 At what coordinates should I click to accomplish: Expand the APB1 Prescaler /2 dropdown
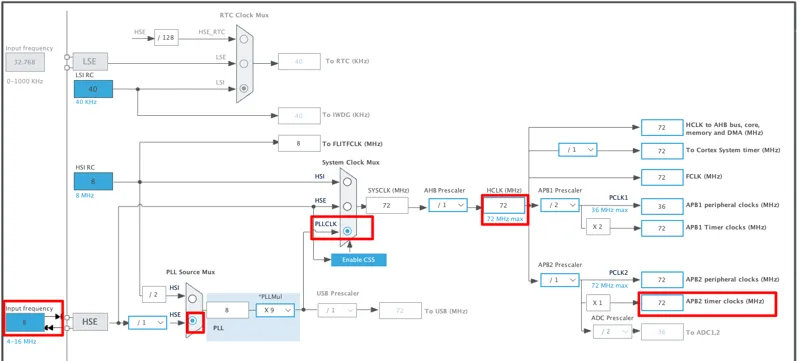coord(560,205)
